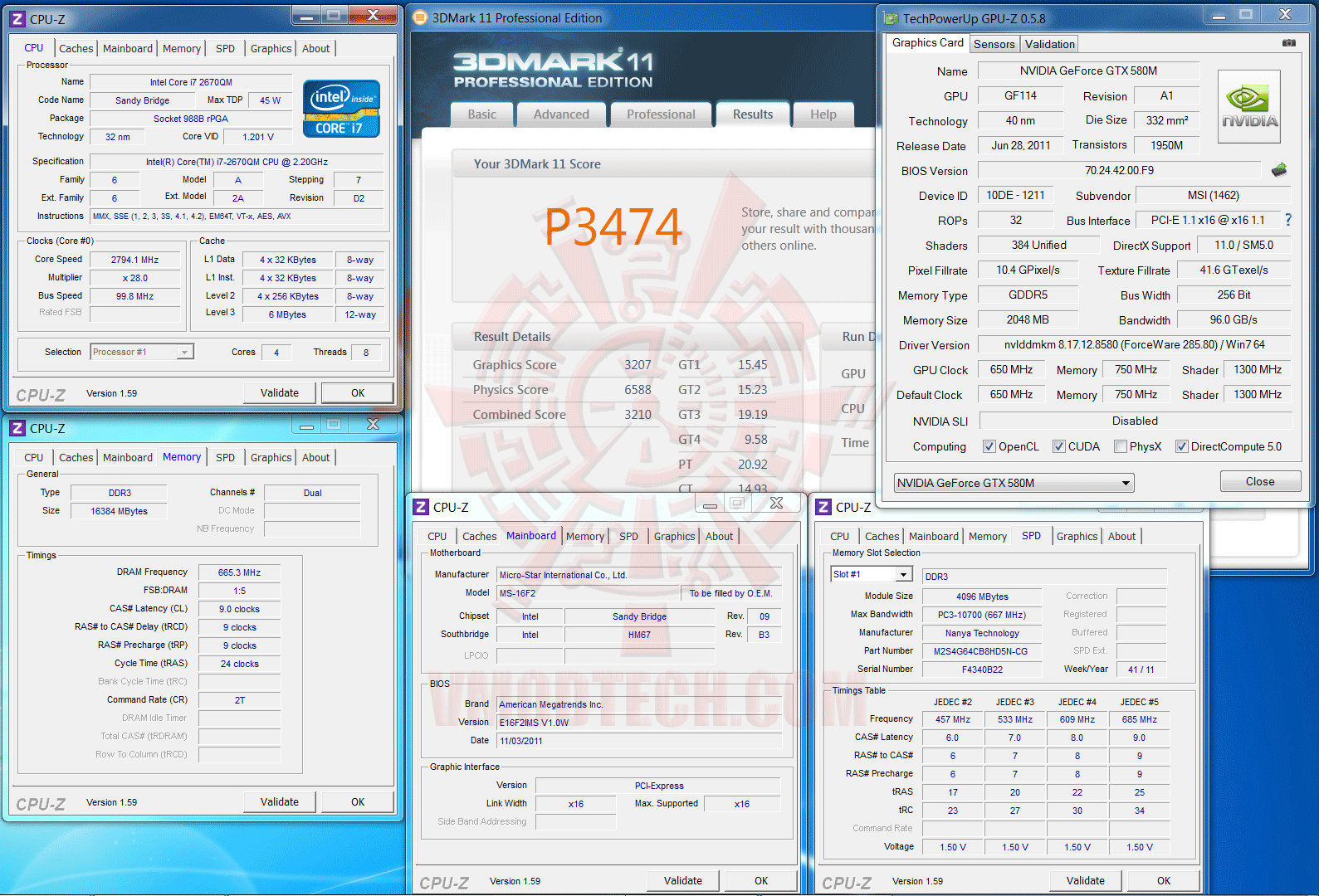
Task: Toggle the DirectCompute 5.0 checkbox
Action: coord(1181,446)
